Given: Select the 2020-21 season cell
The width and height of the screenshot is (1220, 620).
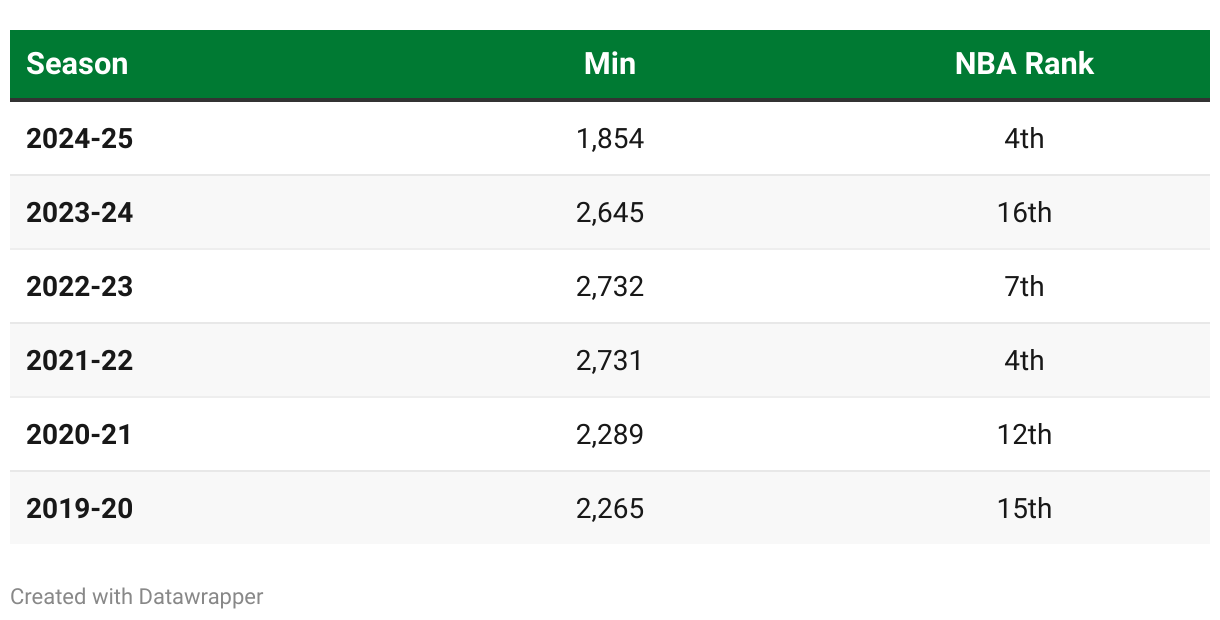Looking at the screenshot, I should click(x=80, y=435).
